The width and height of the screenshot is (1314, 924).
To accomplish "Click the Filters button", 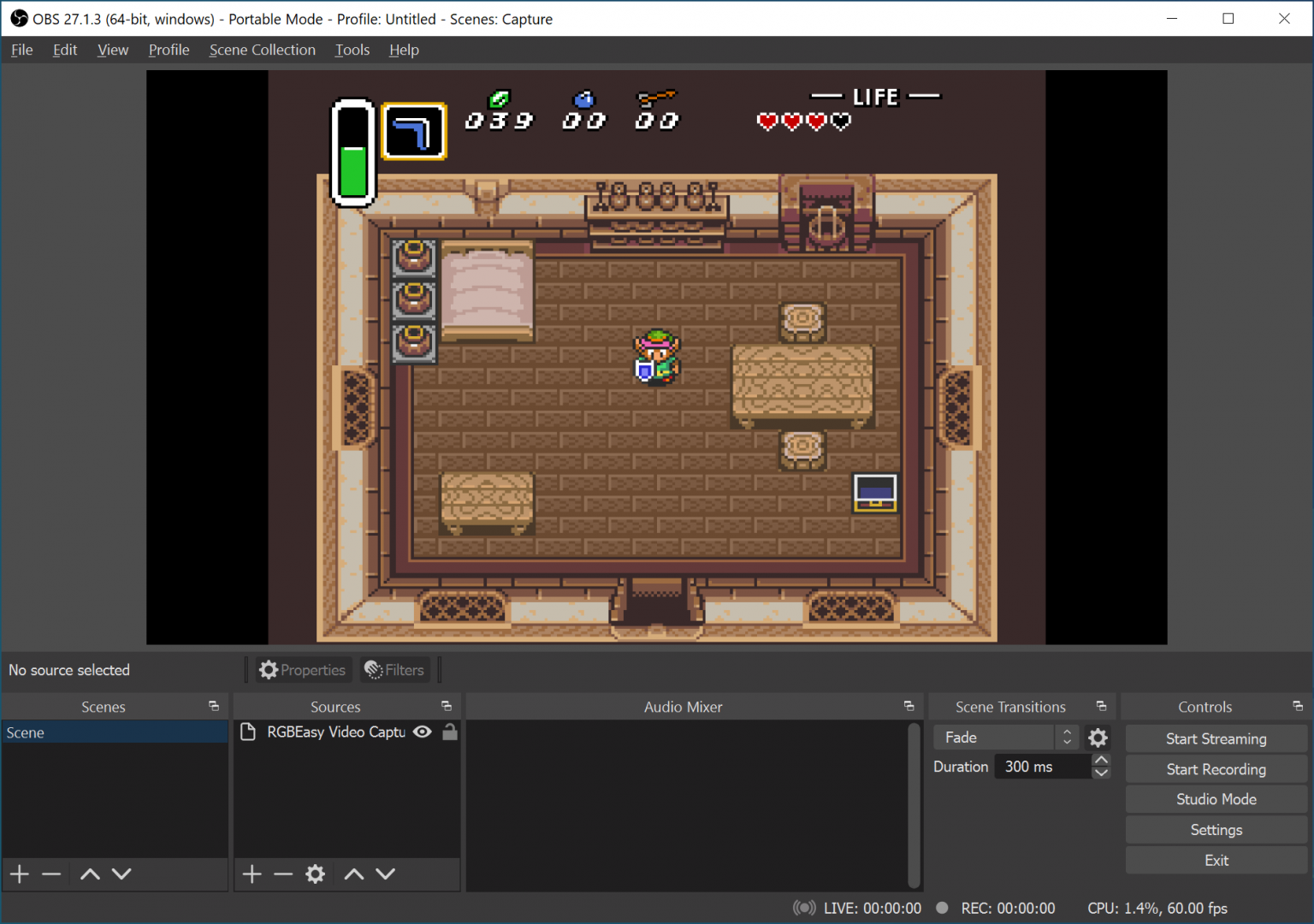I will [394, 670].
